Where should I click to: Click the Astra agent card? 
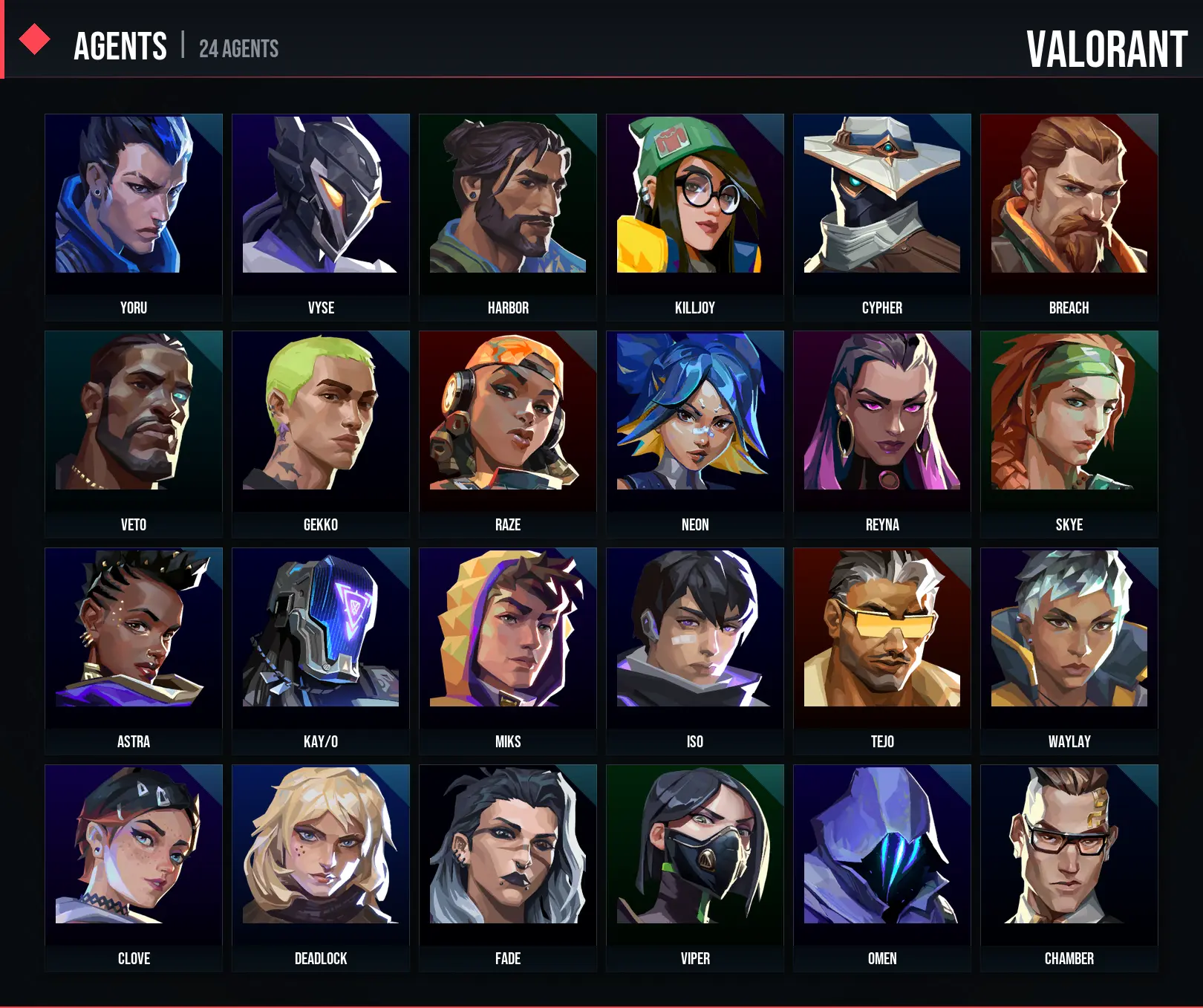coord(134,651)
